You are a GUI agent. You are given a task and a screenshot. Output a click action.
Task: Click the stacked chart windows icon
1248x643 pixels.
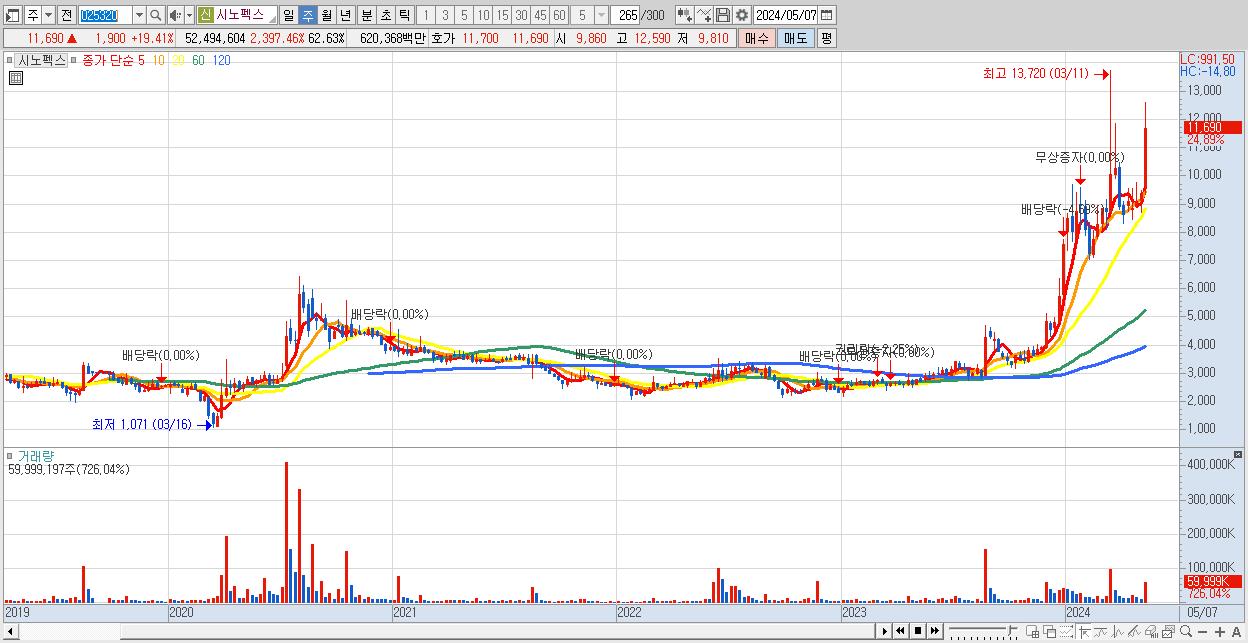(1168, 632)
